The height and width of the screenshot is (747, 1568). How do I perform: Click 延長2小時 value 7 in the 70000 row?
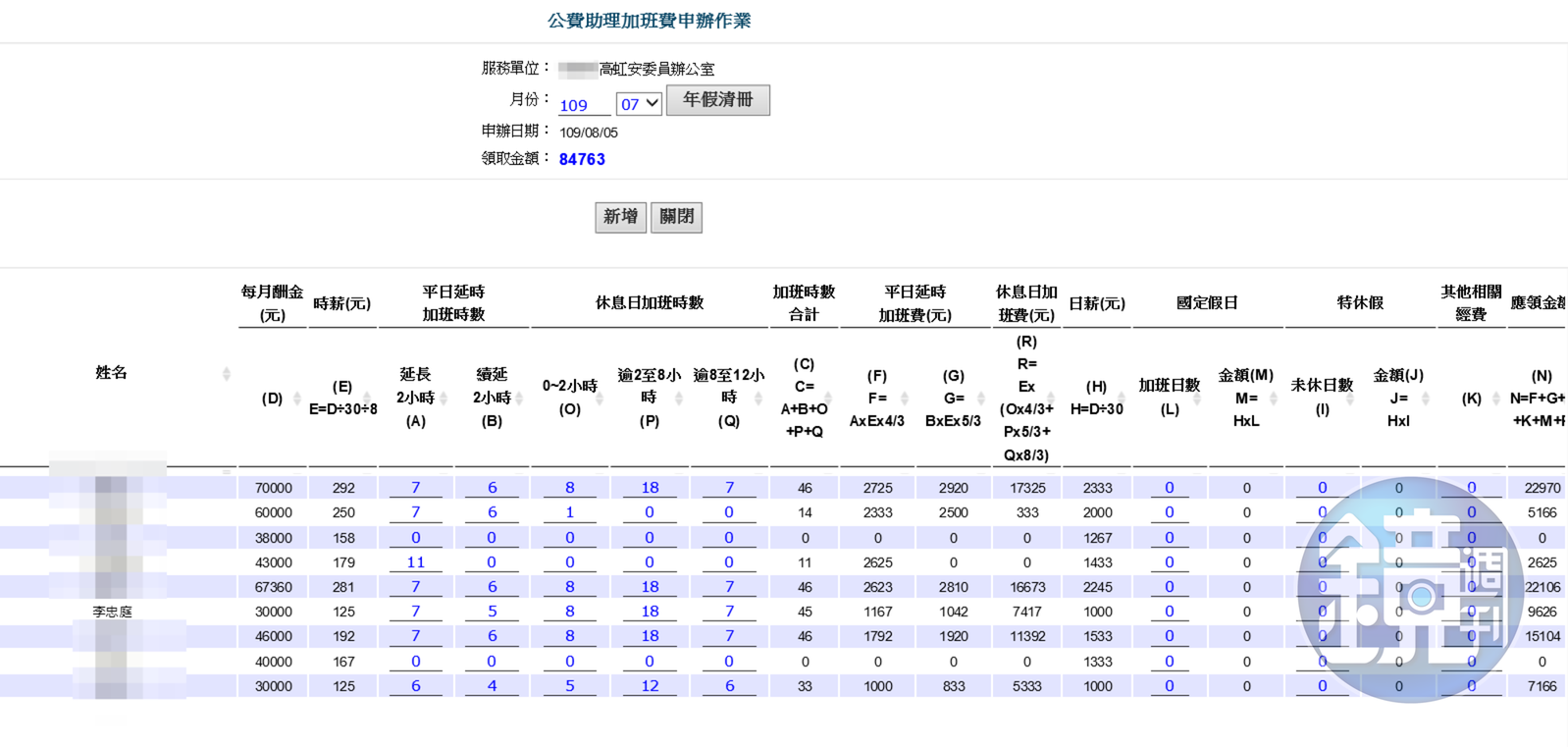tap(416, 488)
